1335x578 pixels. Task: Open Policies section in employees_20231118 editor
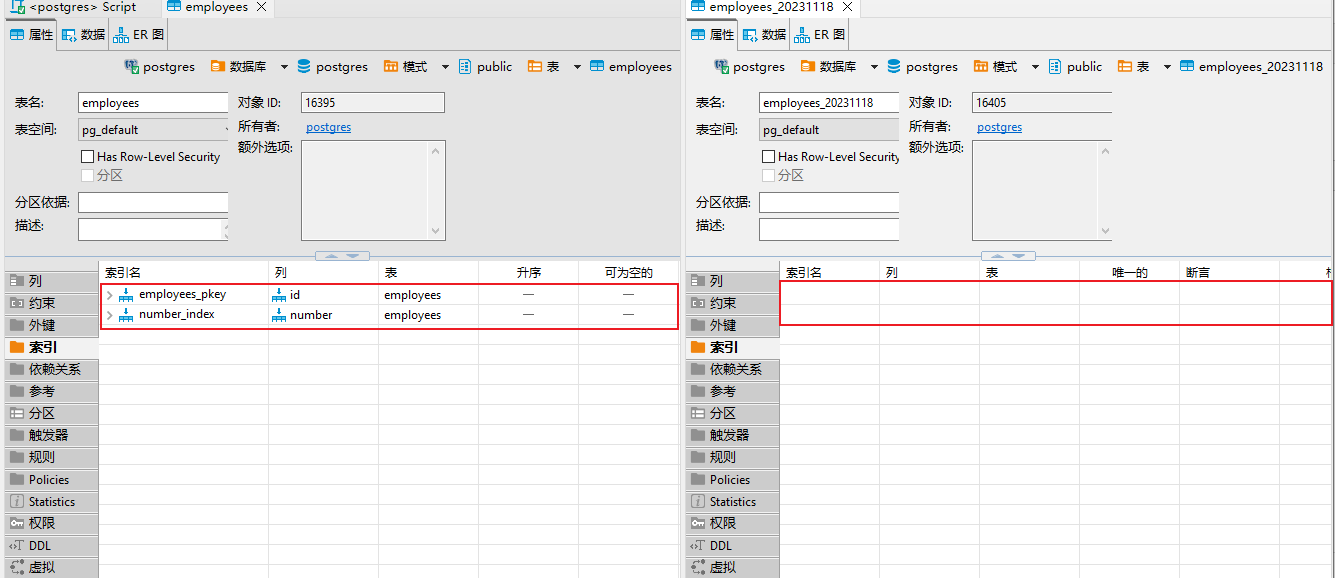pyautogui.click(x=731, y=480)
